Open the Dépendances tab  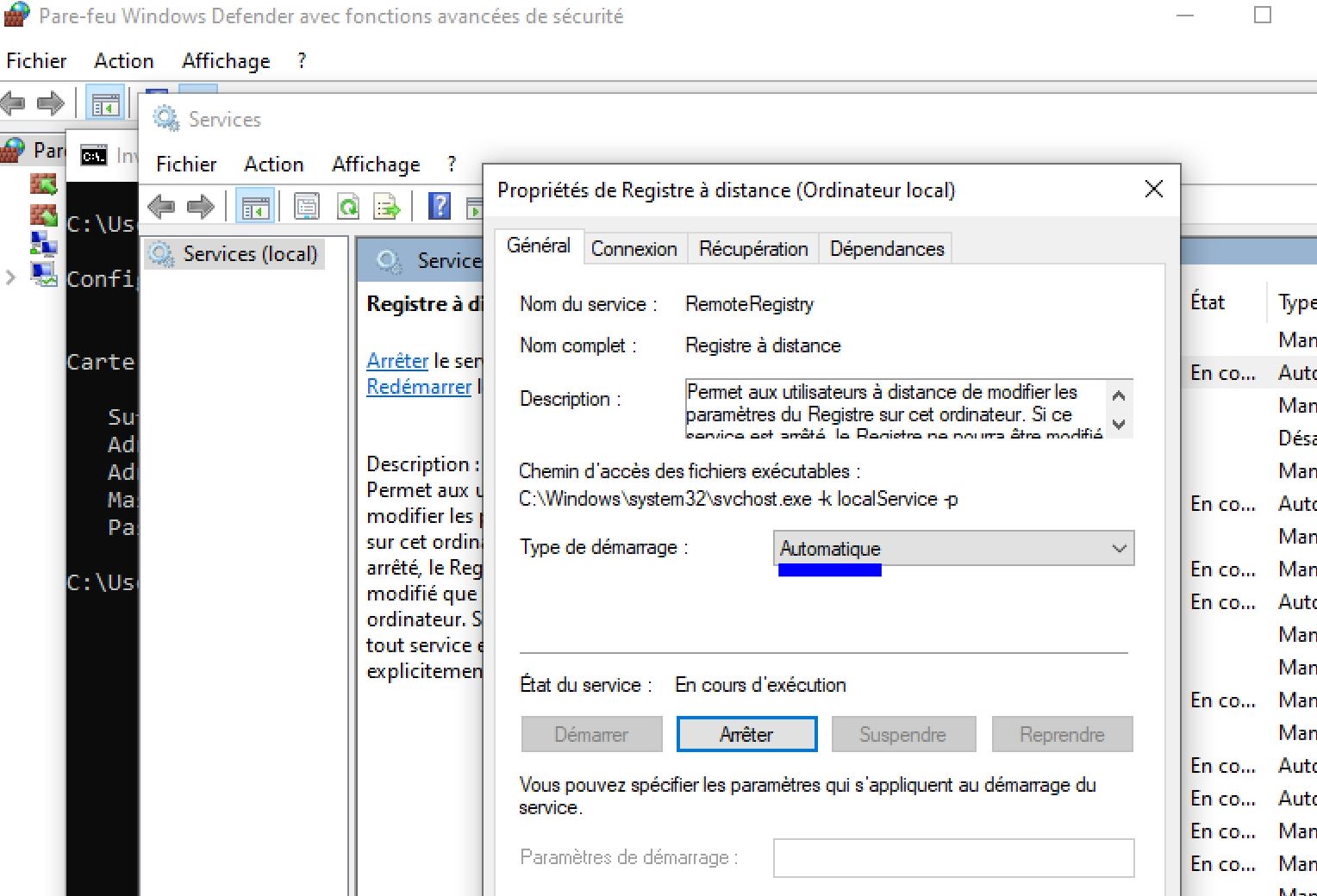[886, 249]
